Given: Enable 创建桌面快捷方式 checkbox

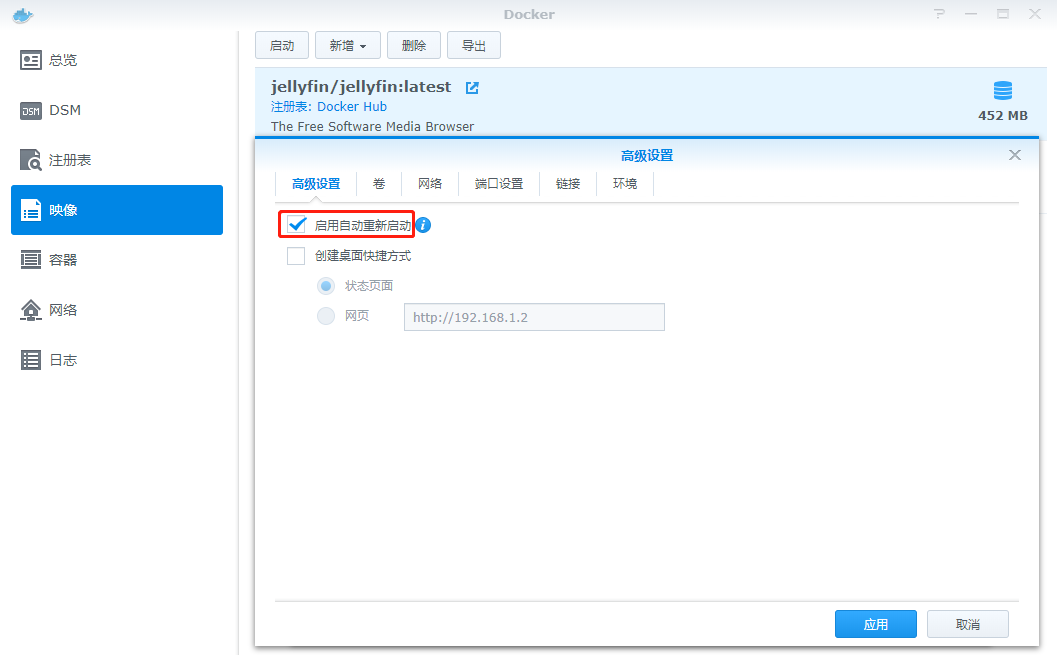Looking at the screenshot, I should tap(296, 256).
